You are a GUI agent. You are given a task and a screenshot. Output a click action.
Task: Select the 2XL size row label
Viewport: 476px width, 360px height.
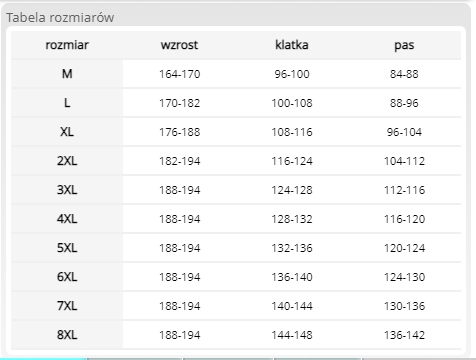(x=67, y=161)
